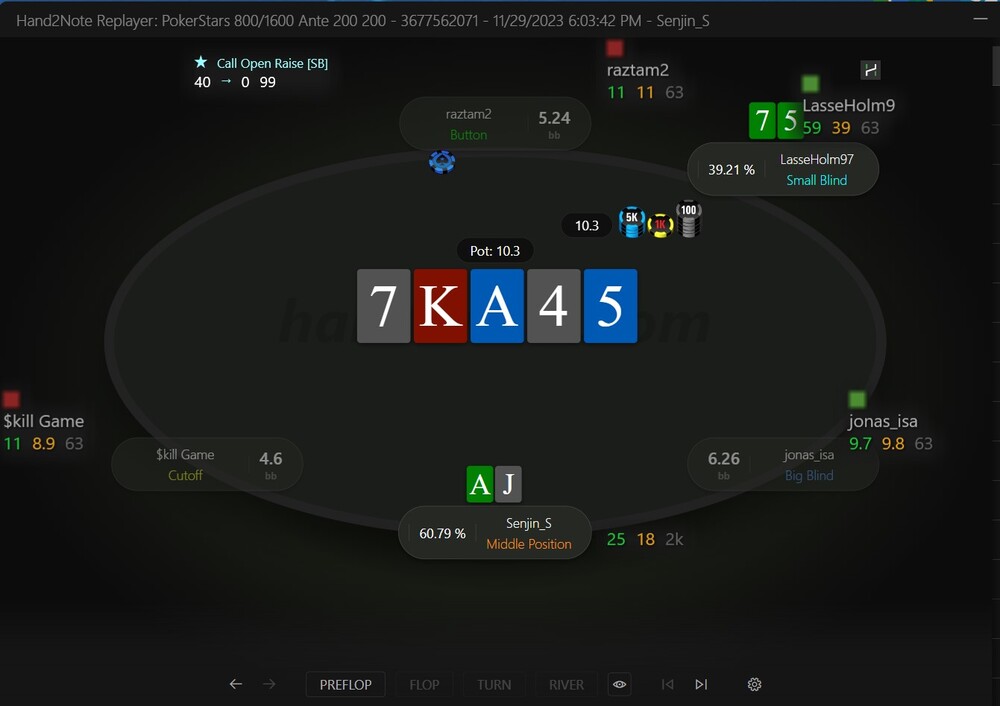The width and height of the screenshot is (1000, 706).
Task: Click the red color marker above $kill Game
Action: tap(11, 399)
